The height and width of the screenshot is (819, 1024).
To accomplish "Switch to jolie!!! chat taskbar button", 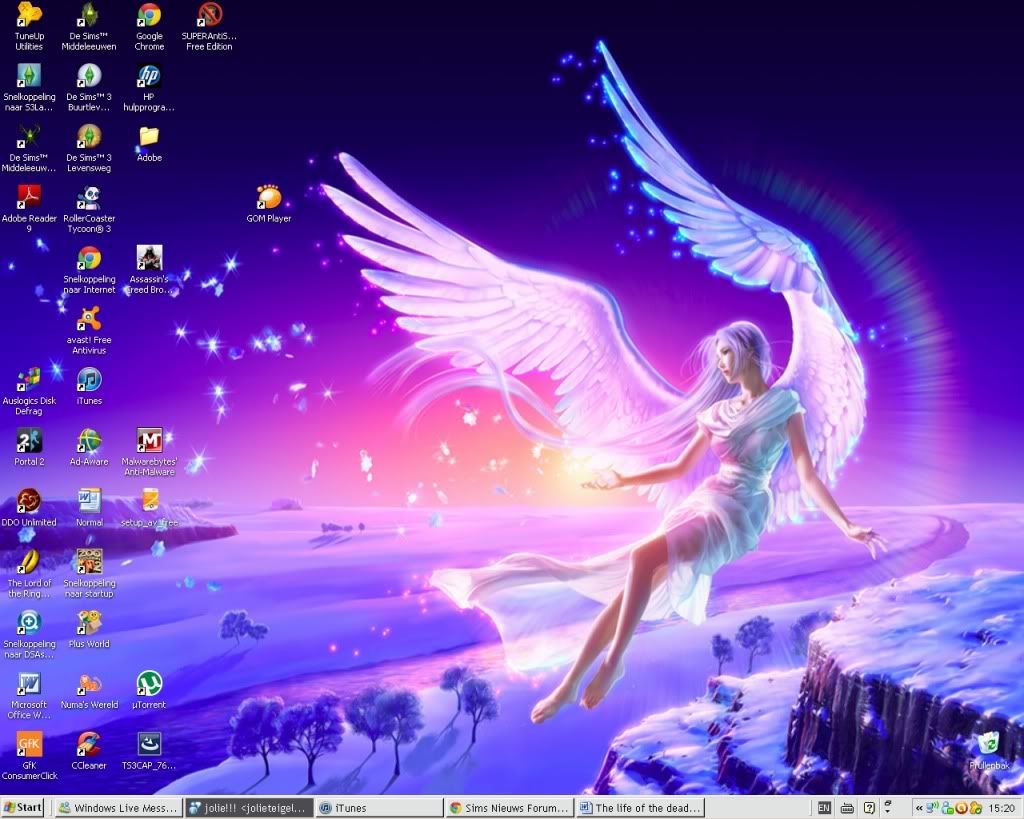I will pos(249,808).
